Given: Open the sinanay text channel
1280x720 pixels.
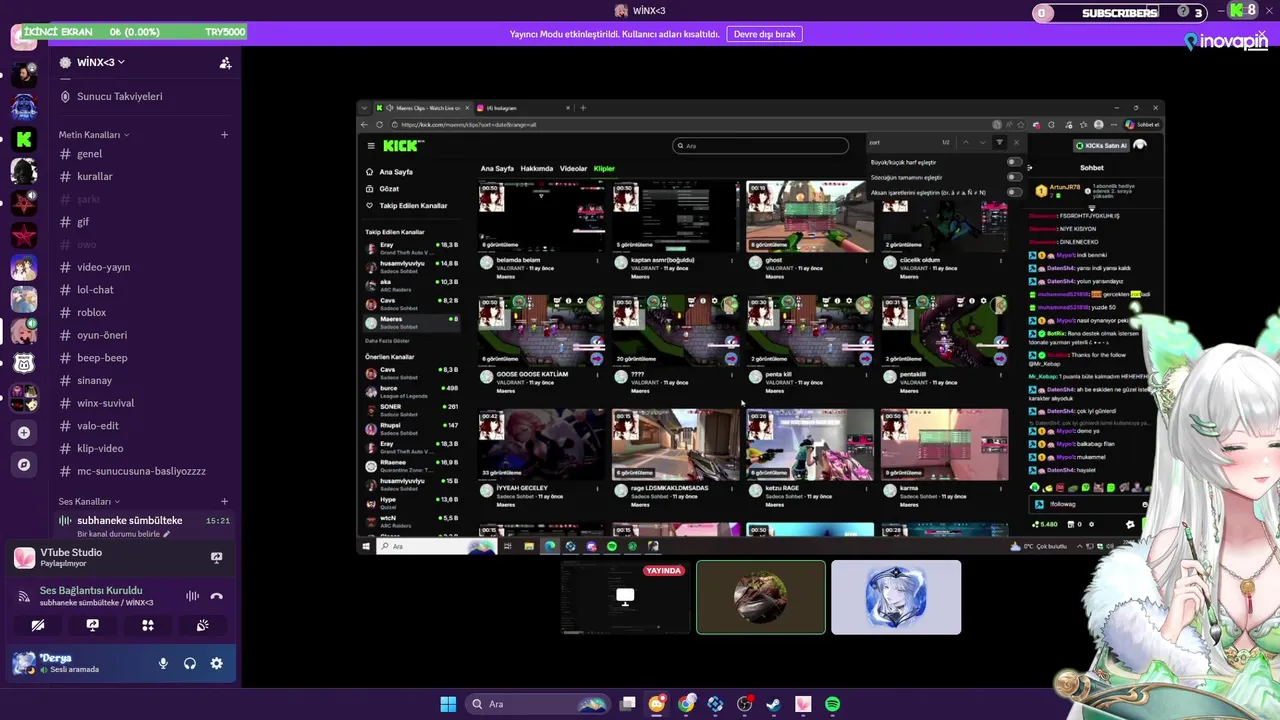Looking at the screenshot, I should (145, 381).
